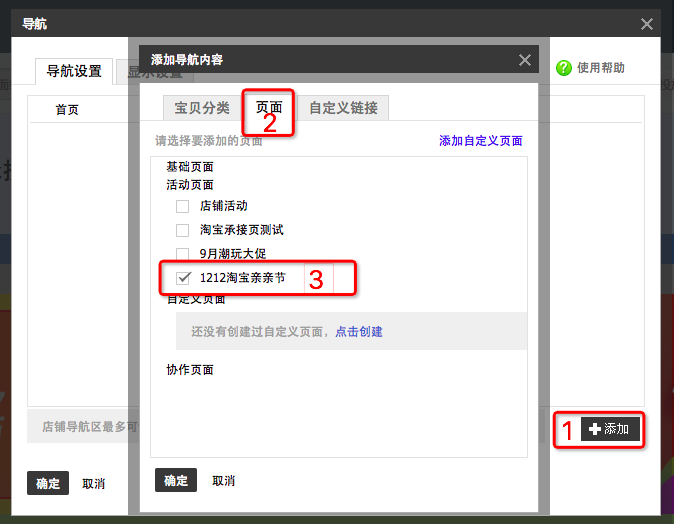Click the 1212淘宝亲亲节 label text
Screen dimensions: 674x524
point(242,278)
